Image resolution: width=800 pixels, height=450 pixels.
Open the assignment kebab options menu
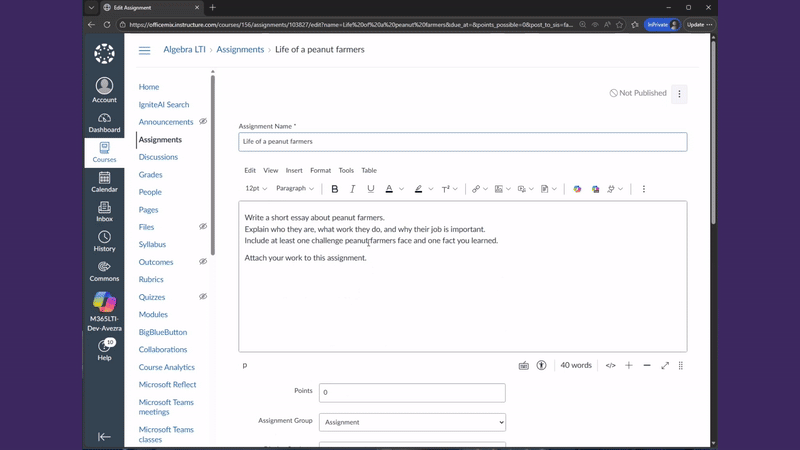[x=679, y=94]
